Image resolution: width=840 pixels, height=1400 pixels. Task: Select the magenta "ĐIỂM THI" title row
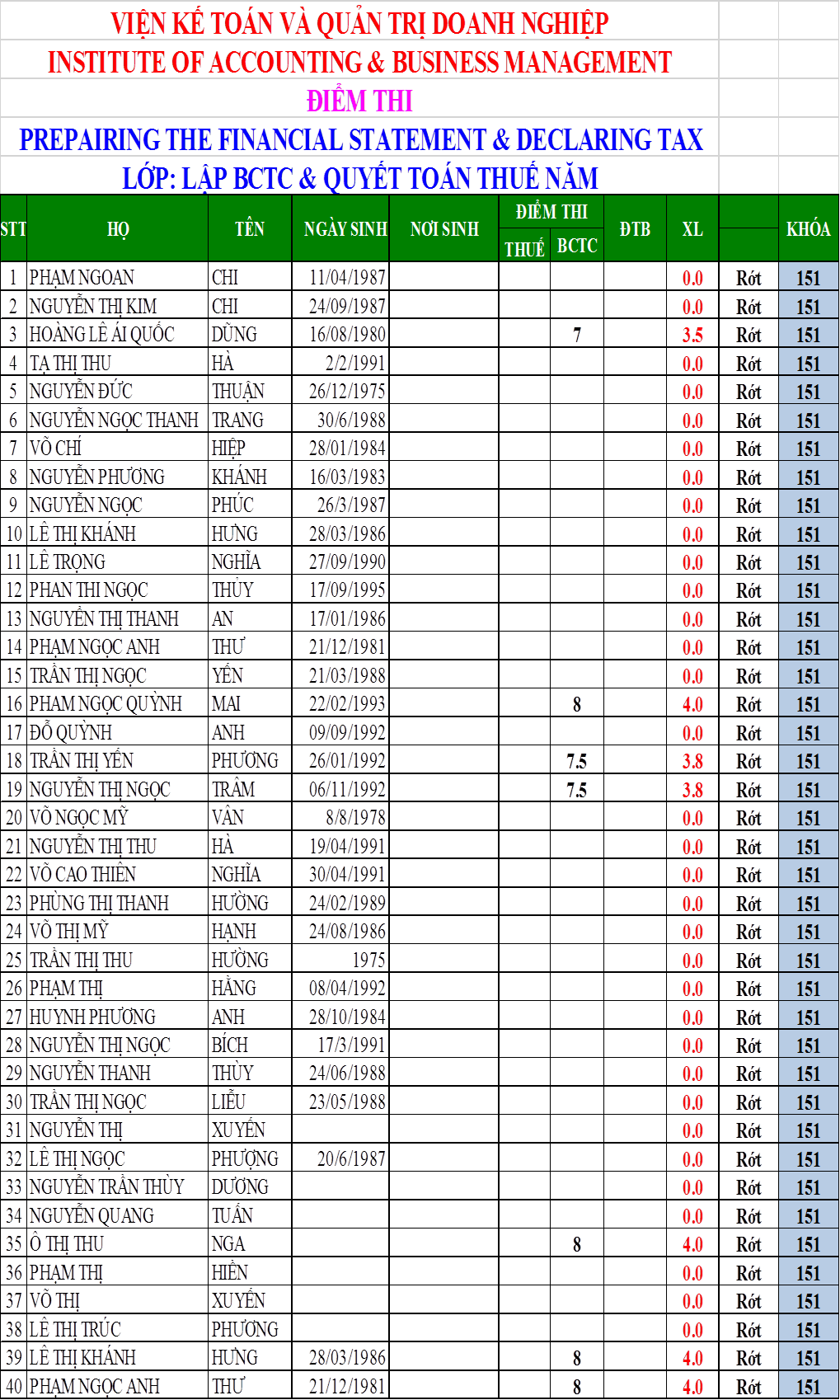pos(359,101)
